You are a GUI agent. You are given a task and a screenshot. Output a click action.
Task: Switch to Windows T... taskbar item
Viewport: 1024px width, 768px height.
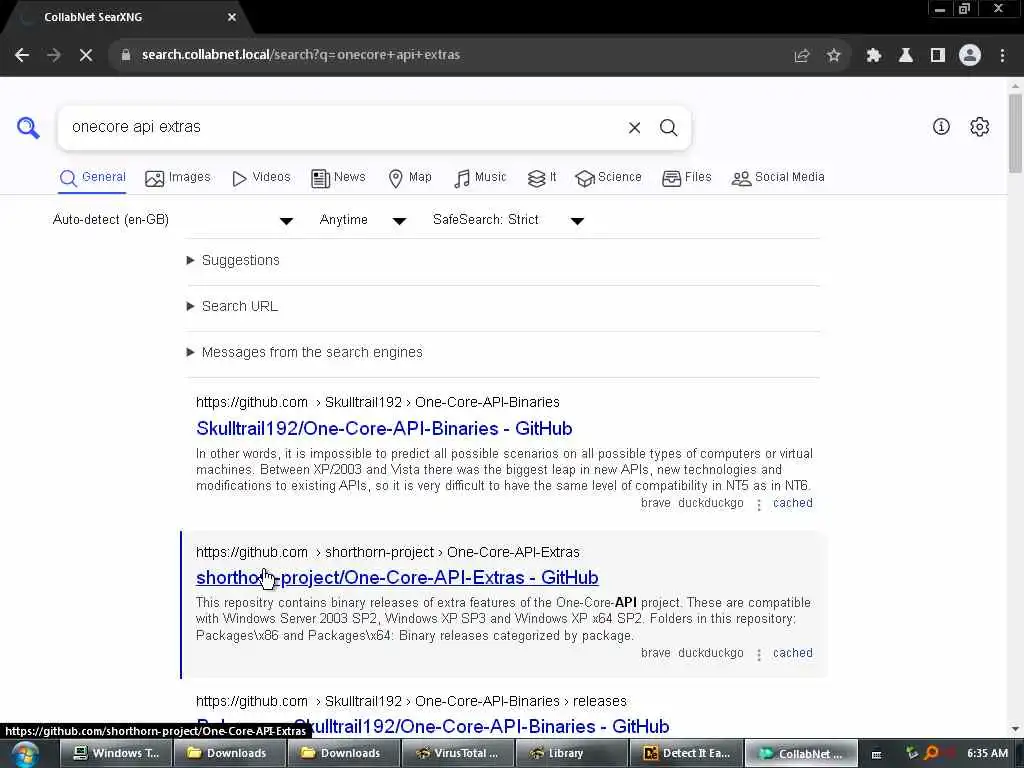[x=116, y=754]
